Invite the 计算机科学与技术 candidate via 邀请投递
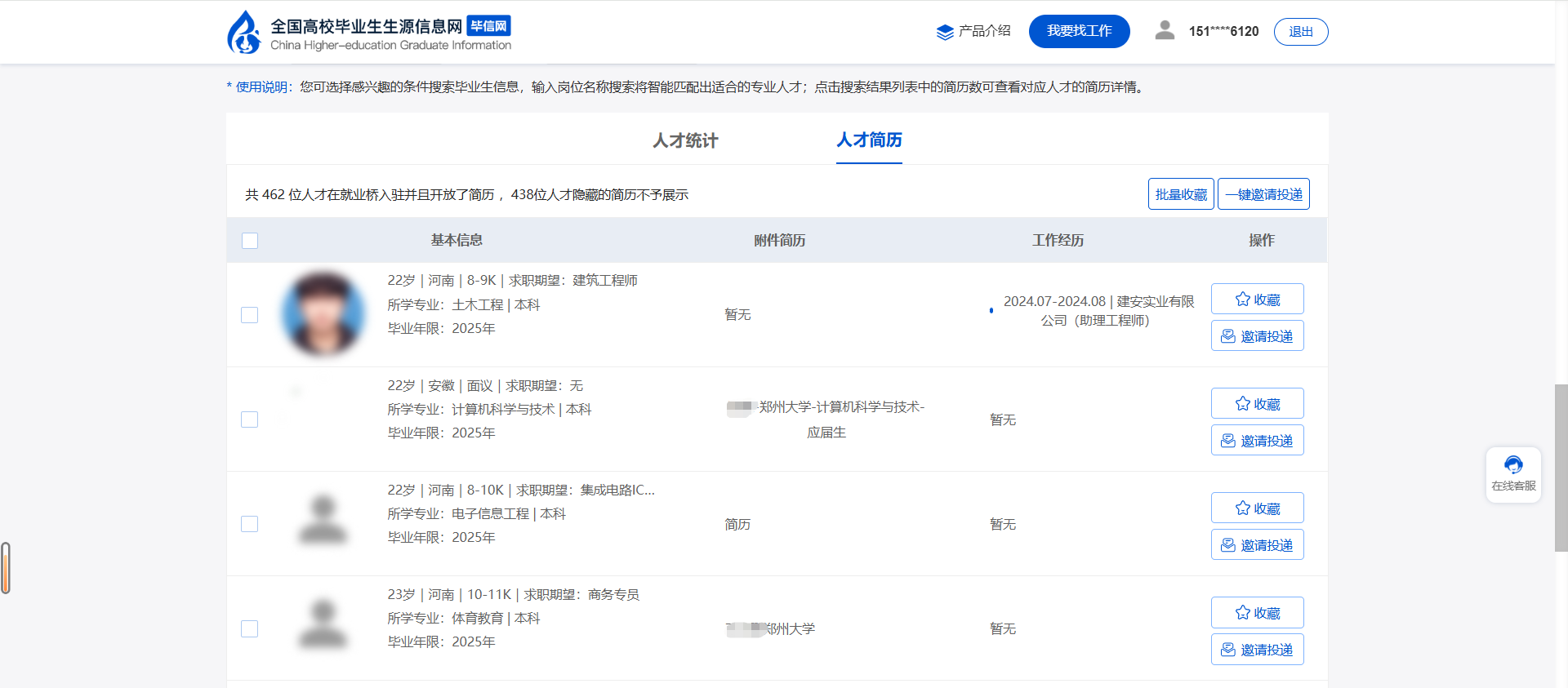 [1257, 441]
